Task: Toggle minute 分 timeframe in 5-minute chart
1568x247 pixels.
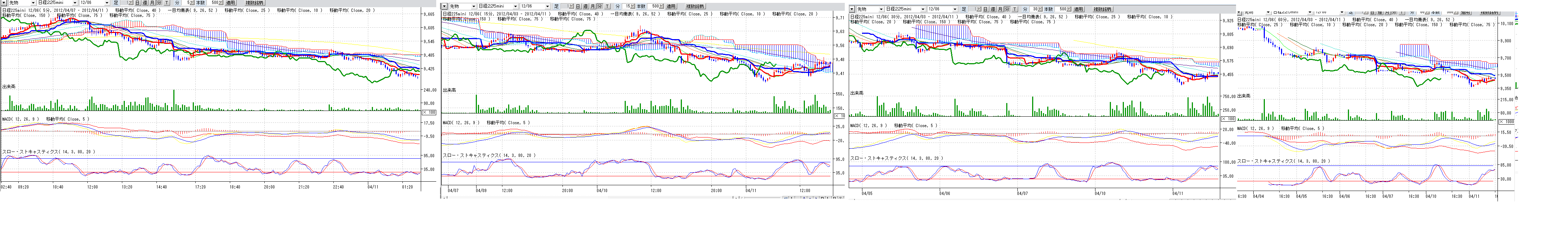Action: [159, 3]
